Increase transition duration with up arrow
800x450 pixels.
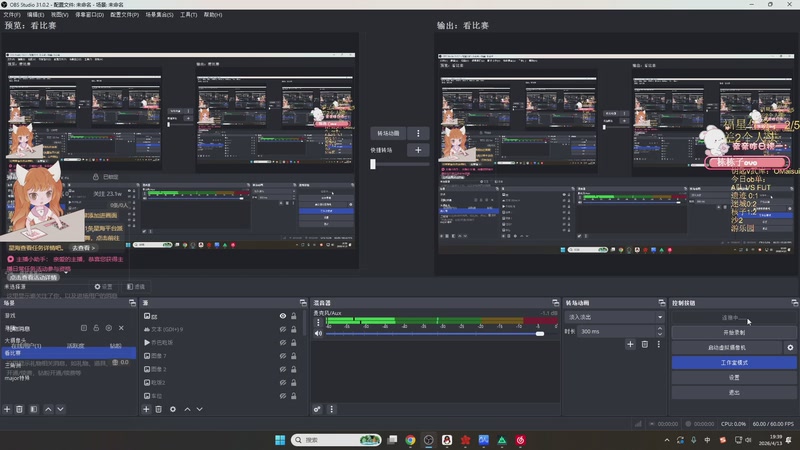point(660,329)
